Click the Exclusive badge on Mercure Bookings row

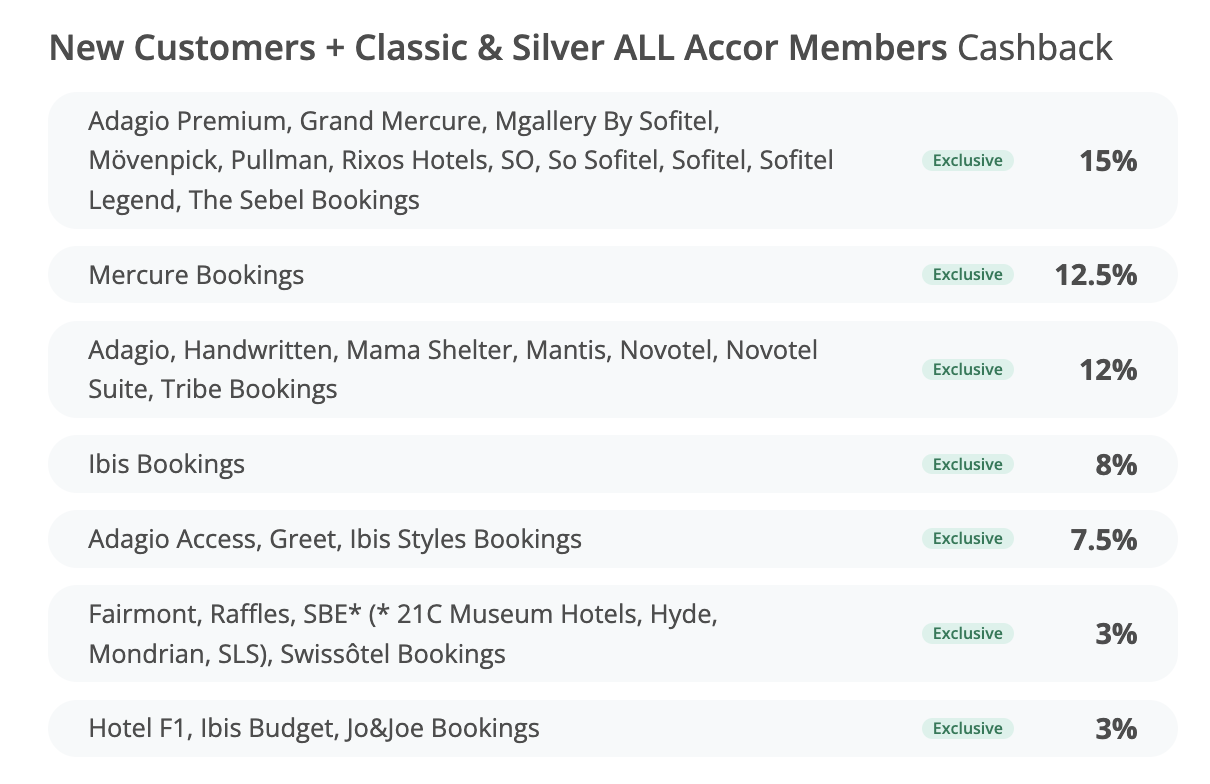[x=967, y=275]
